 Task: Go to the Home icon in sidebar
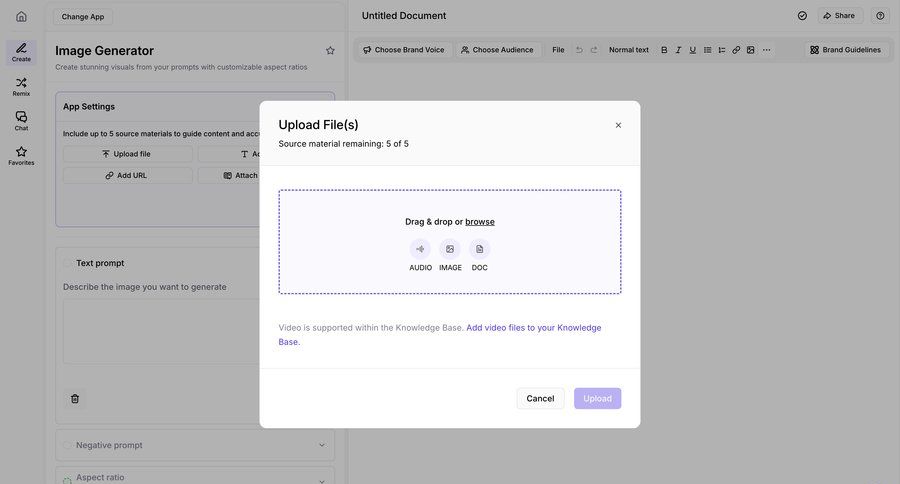pos(21,17)
